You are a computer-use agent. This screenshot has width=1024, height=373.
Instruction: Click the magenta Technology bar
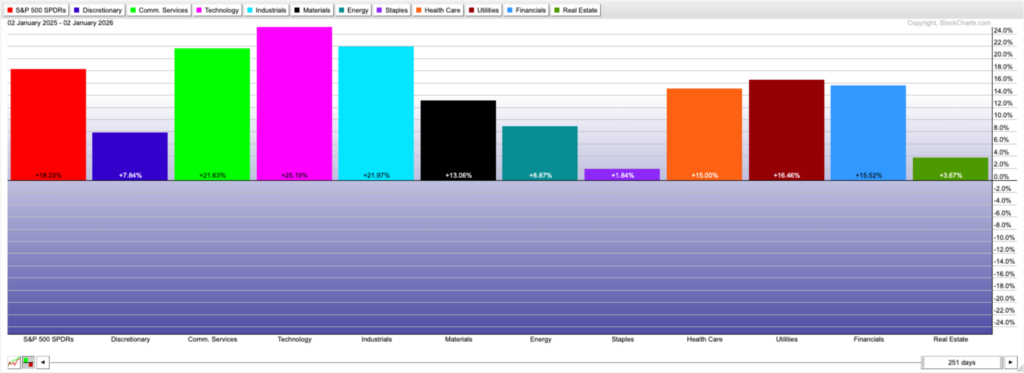[x=295, y=103]
